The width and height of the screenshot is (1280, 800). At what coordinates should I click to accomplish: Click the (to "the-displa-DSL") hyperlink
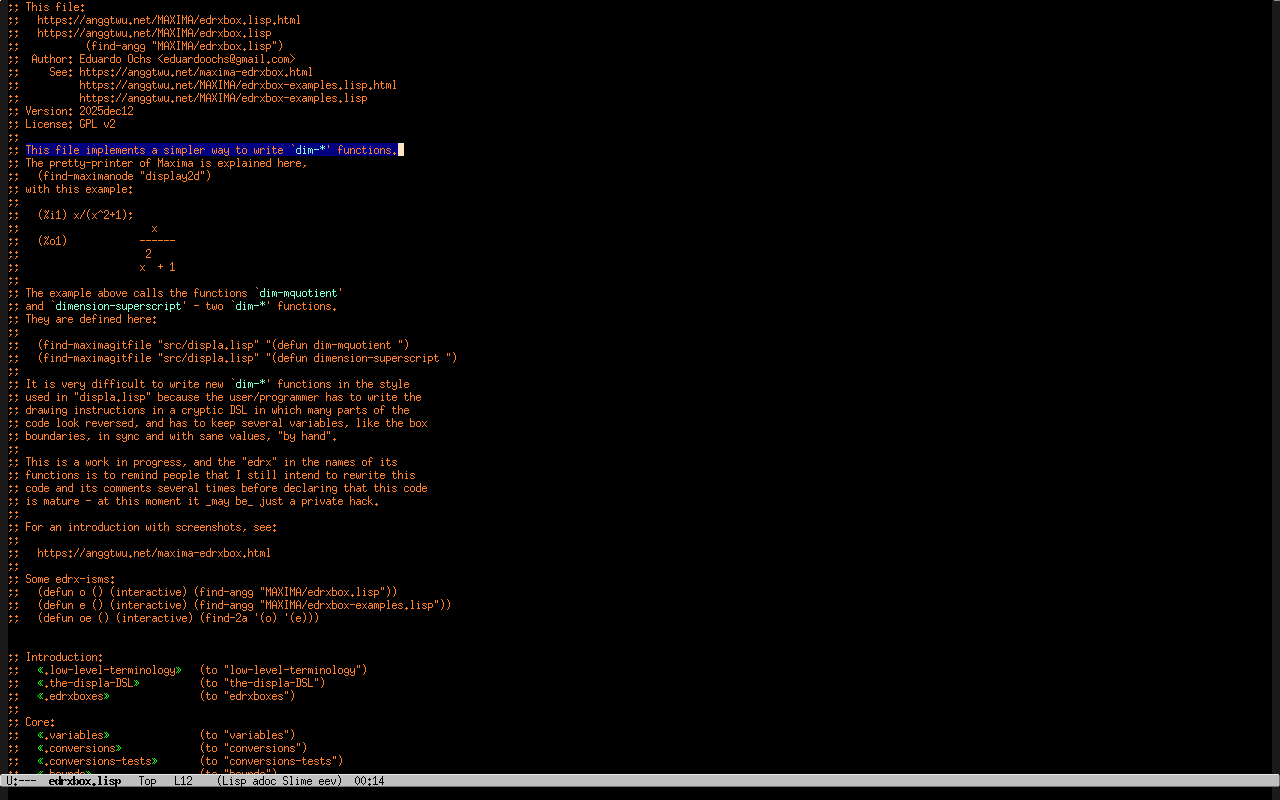(x=262, y=683)
